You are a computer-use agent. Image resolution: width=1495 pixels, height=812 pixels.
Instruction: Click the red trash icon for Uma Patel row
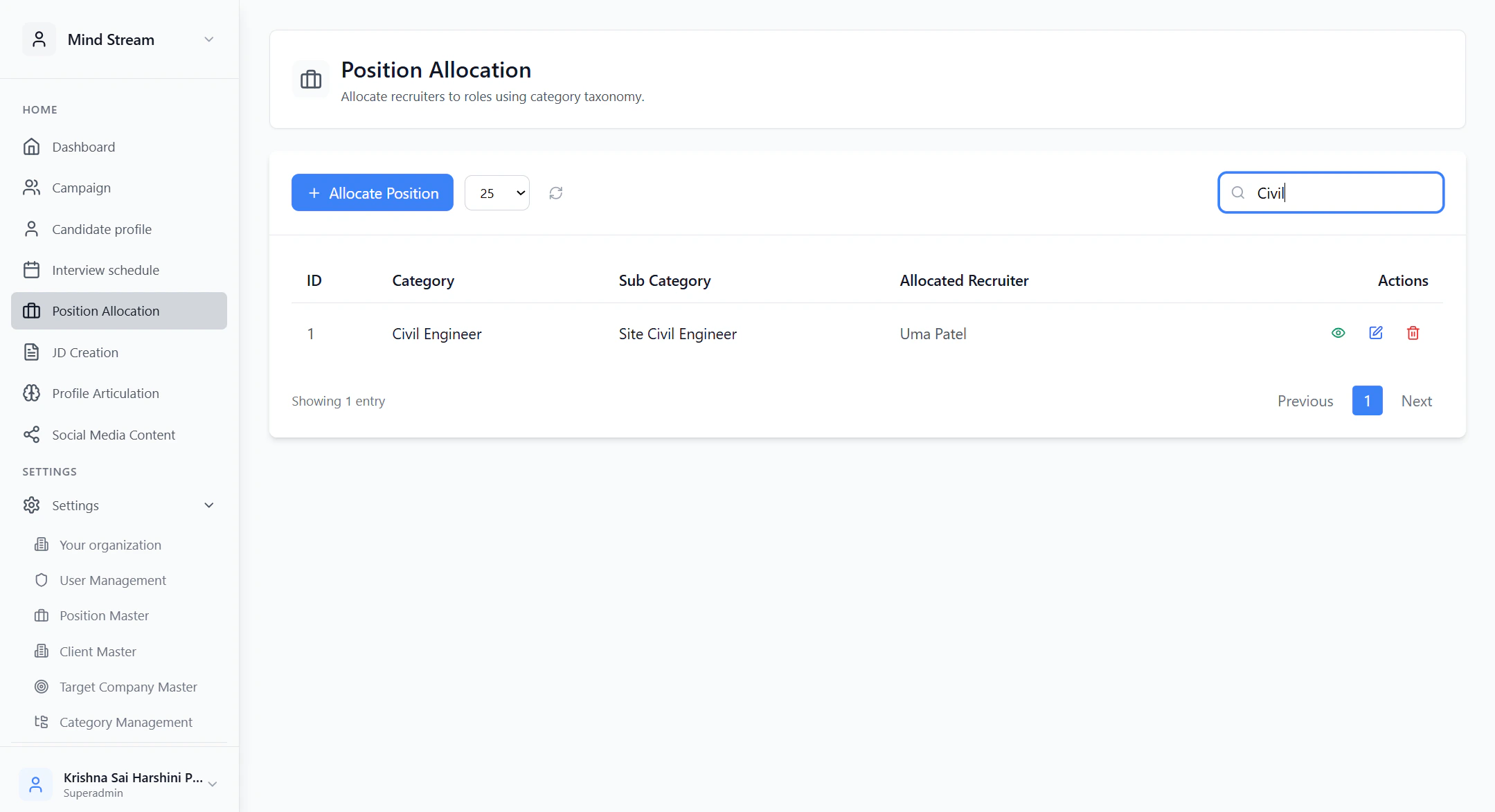tap(1413, 333)
